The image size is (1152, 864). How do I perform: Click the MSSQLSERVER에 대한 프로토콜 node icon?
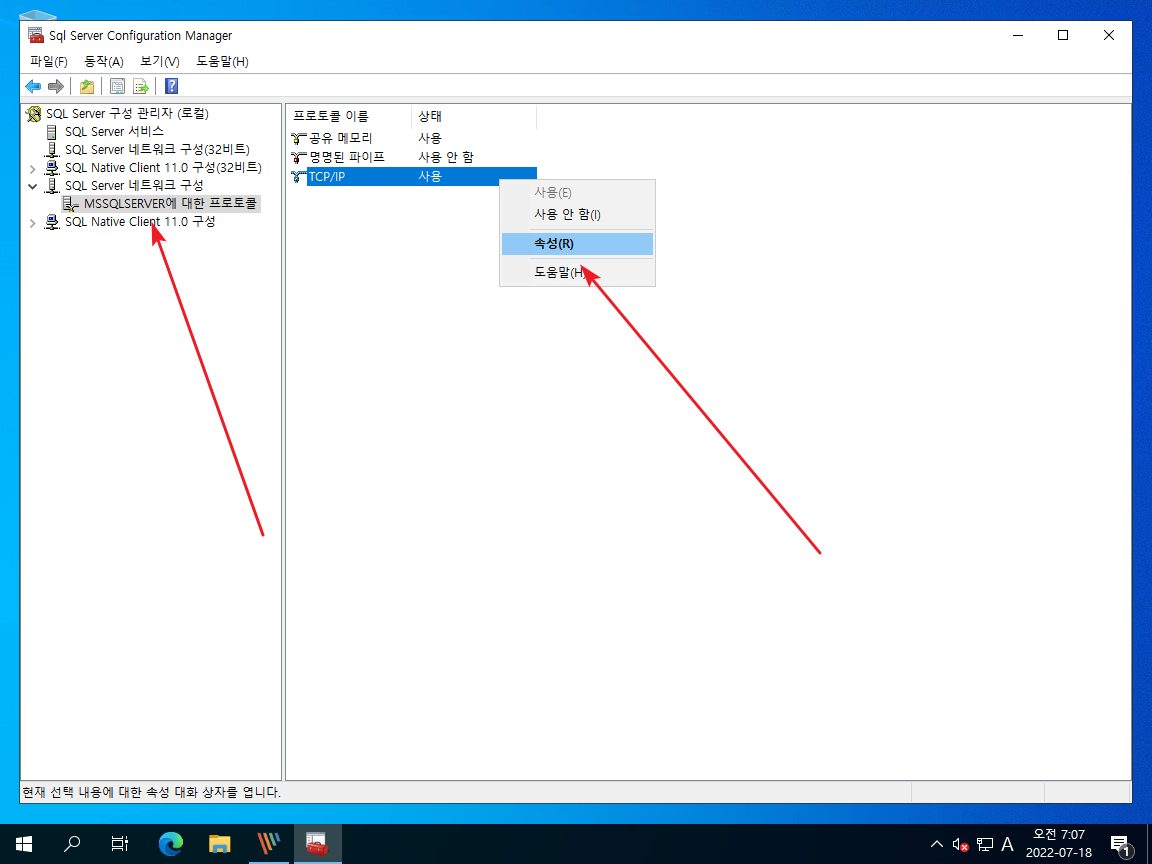(x=71, y=204)
